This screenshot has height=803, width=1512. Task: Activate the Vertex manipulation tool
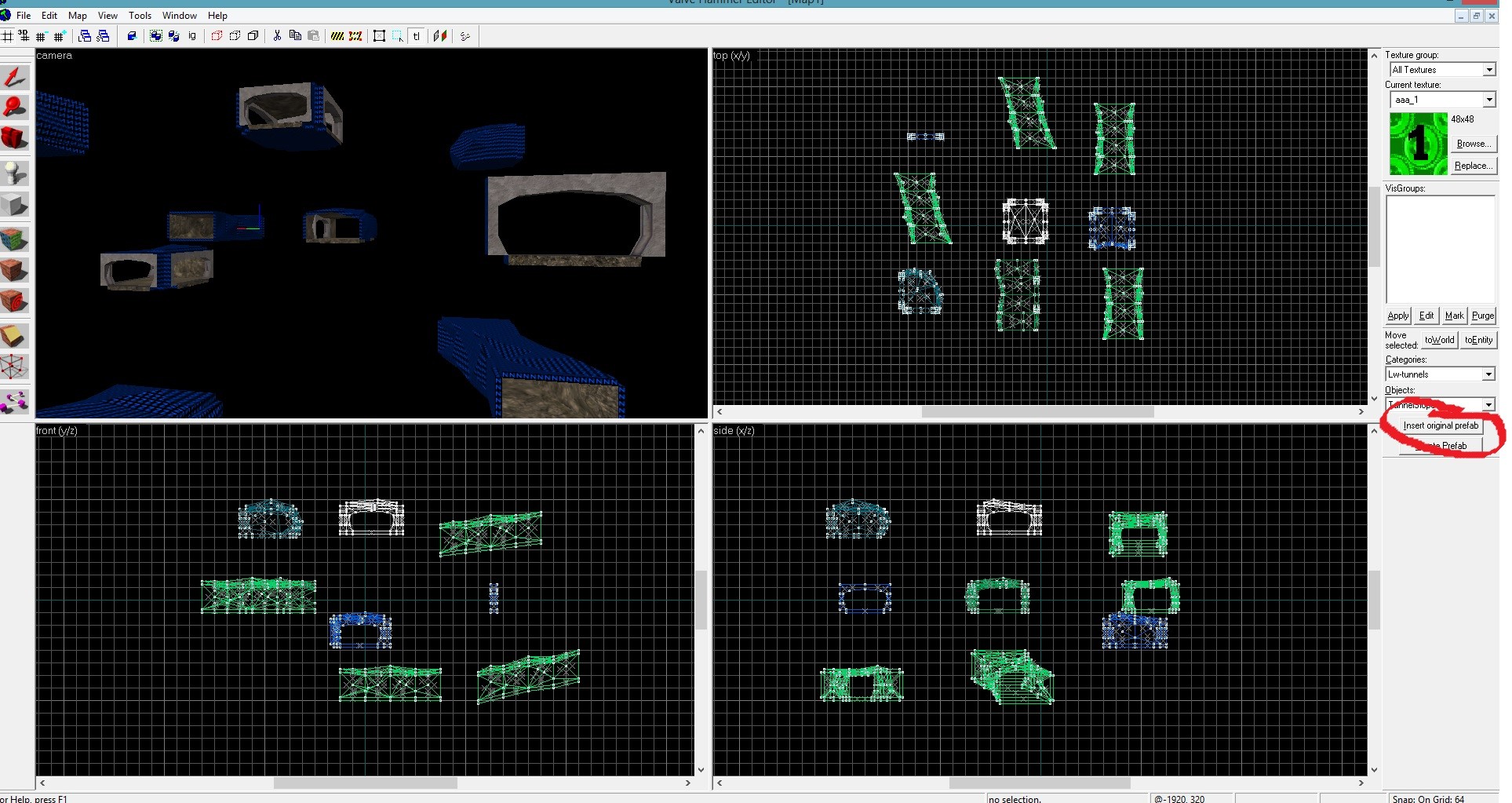15,367
